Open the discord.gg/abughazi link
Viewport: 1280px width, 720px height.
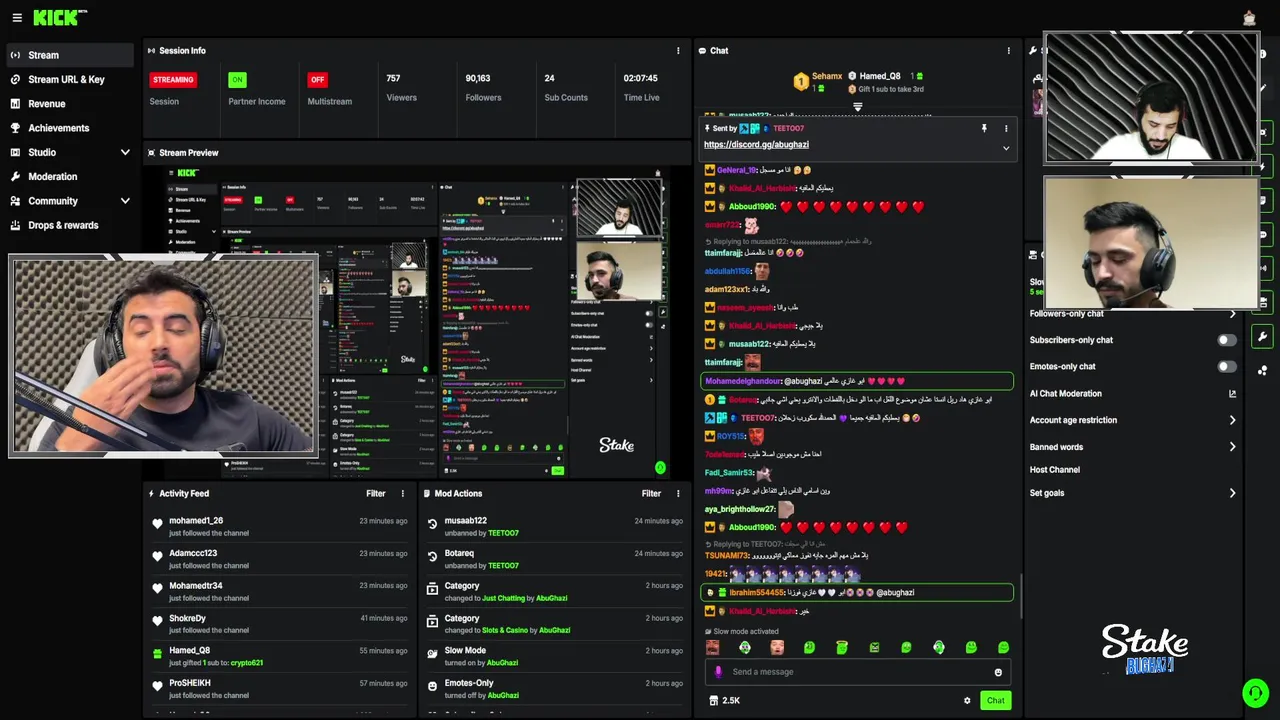pyautogui.click(x=756, y=145)
